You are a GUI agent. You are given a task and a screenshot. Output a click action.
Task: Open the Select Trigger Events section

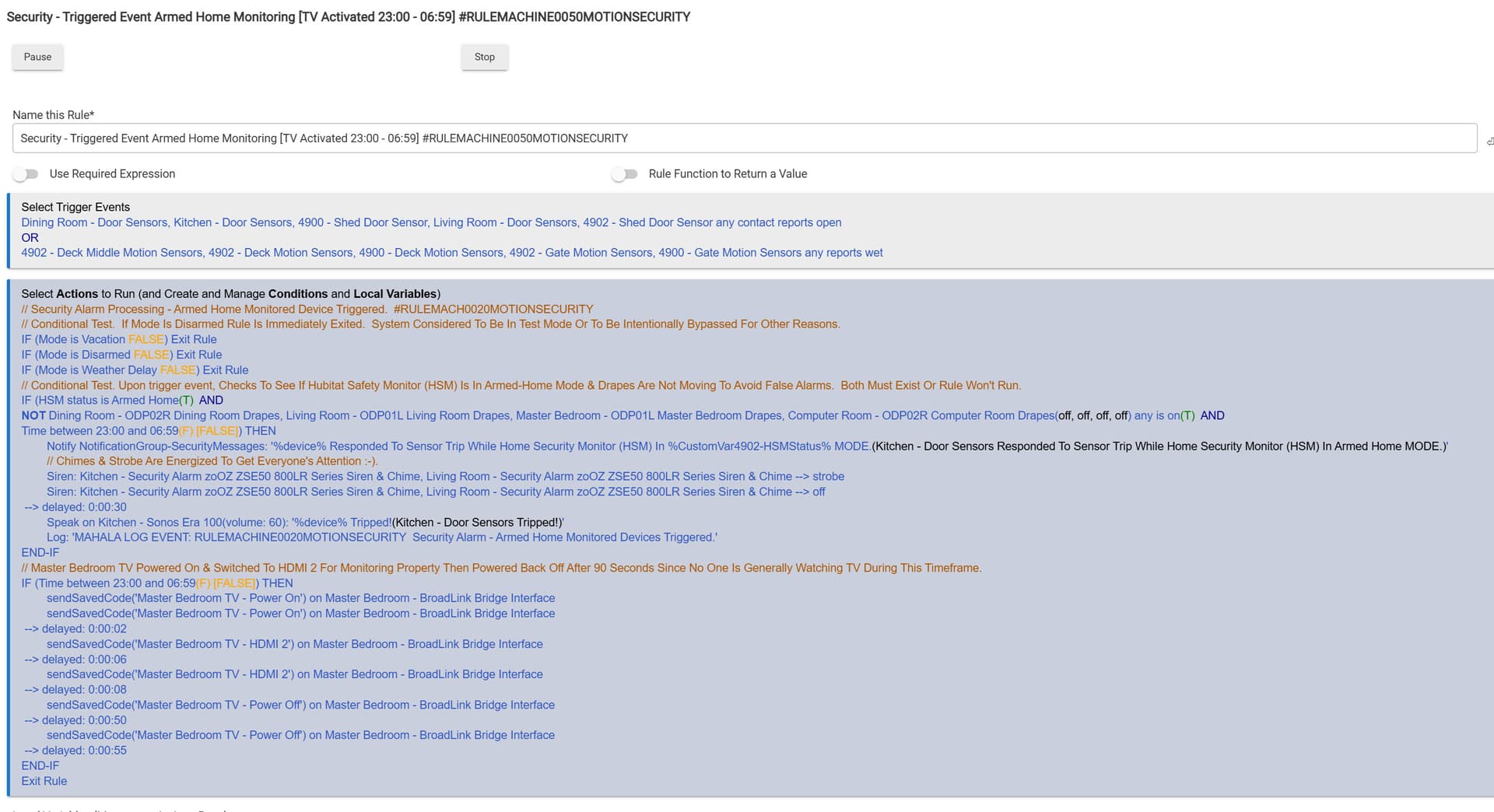pos(75,207)
